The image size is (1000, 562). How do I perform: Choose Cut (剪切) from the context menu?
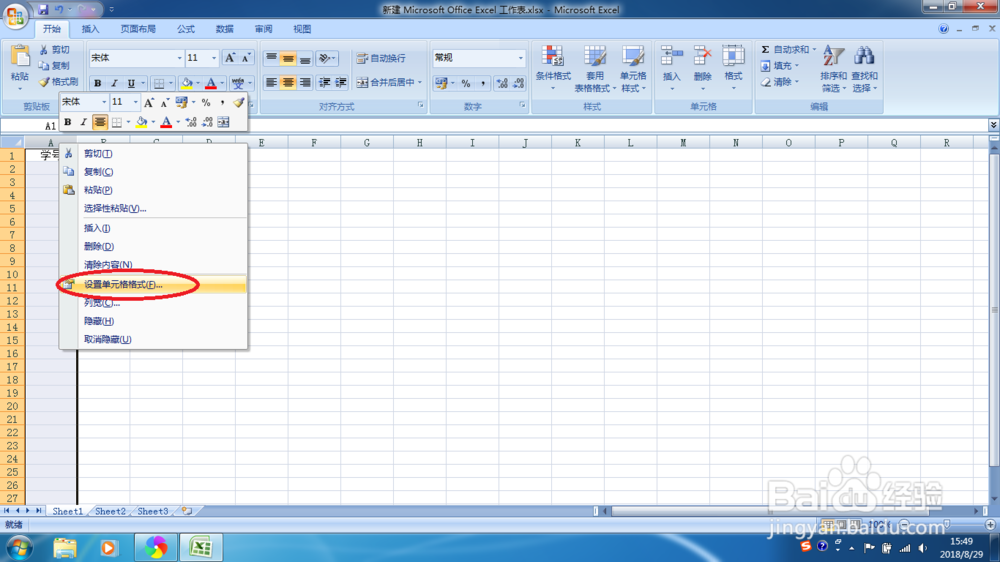[152, 154]
